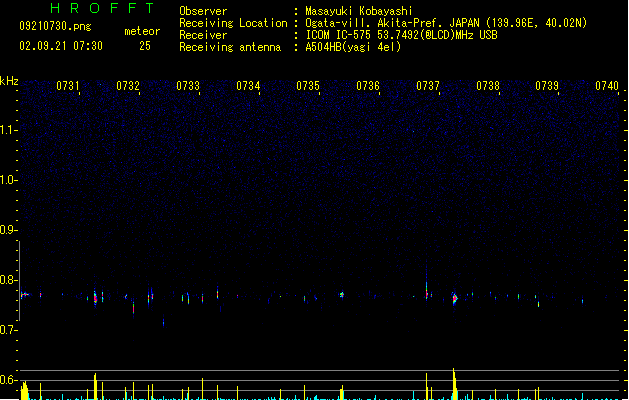Click the 0732 time marker
This screenshot has height=400, width=629.
click(x=128, y=86)
